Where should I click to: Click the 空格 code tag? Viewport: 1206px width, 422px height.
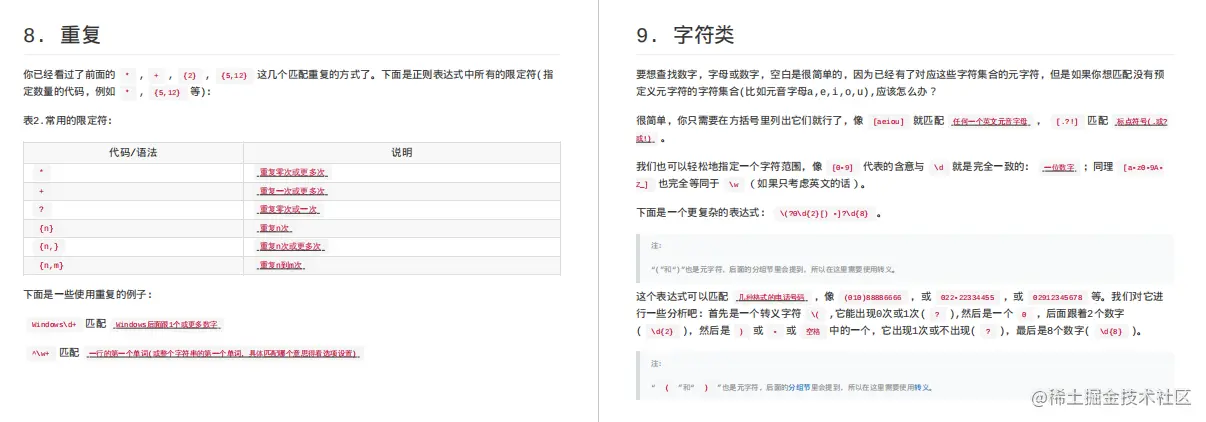click(x=812, y=331)
